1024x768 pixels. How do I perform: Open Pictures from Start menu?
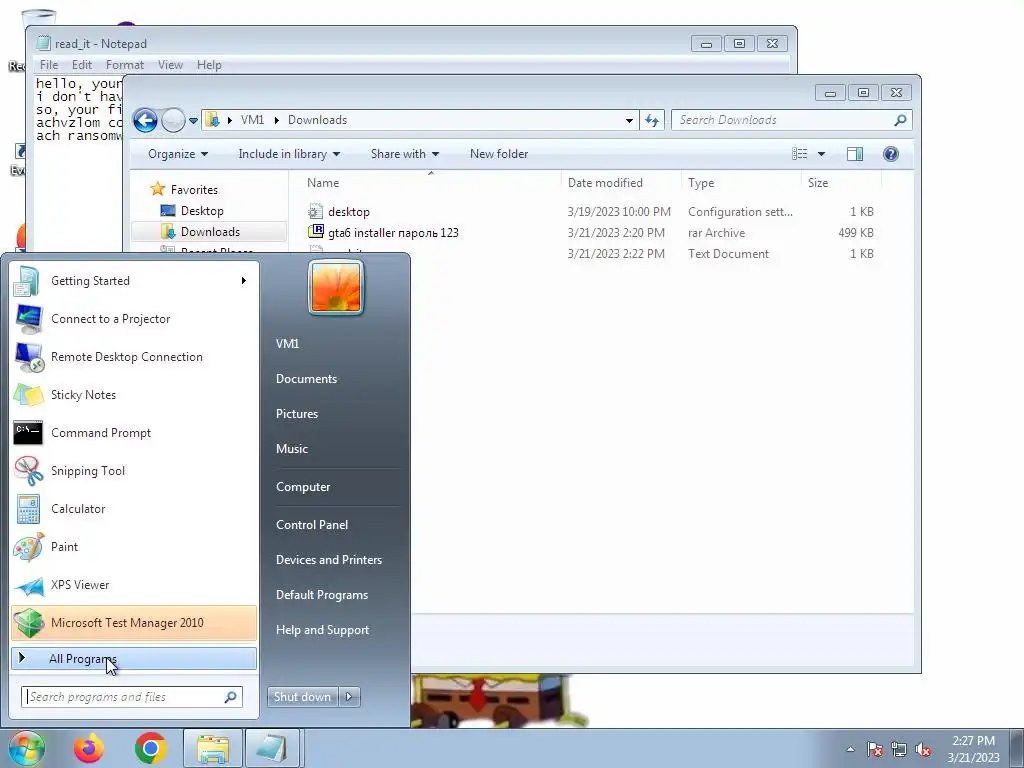296,414
